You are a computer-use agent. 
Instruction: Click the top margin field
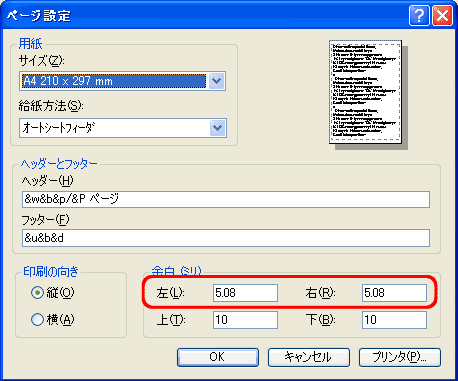[x=245, y=320]
